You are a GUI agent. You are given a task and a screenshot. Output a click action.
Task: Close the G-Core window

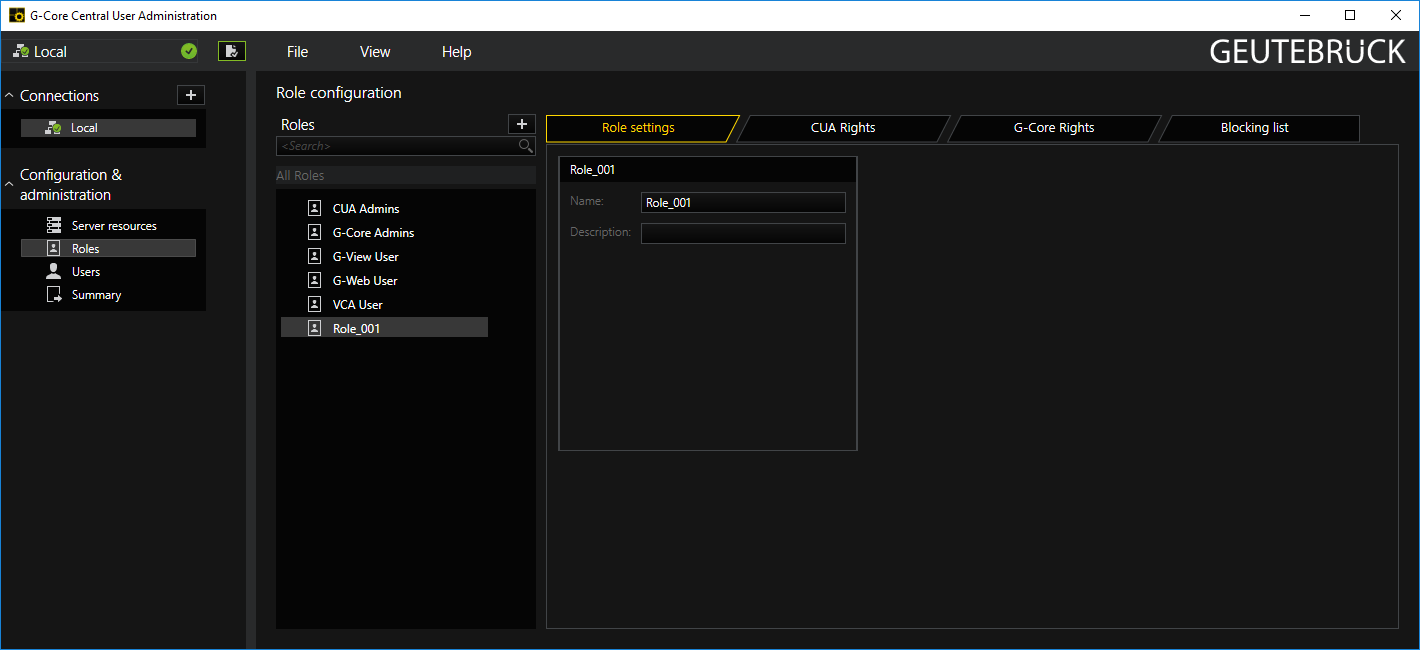(1396, 15)
